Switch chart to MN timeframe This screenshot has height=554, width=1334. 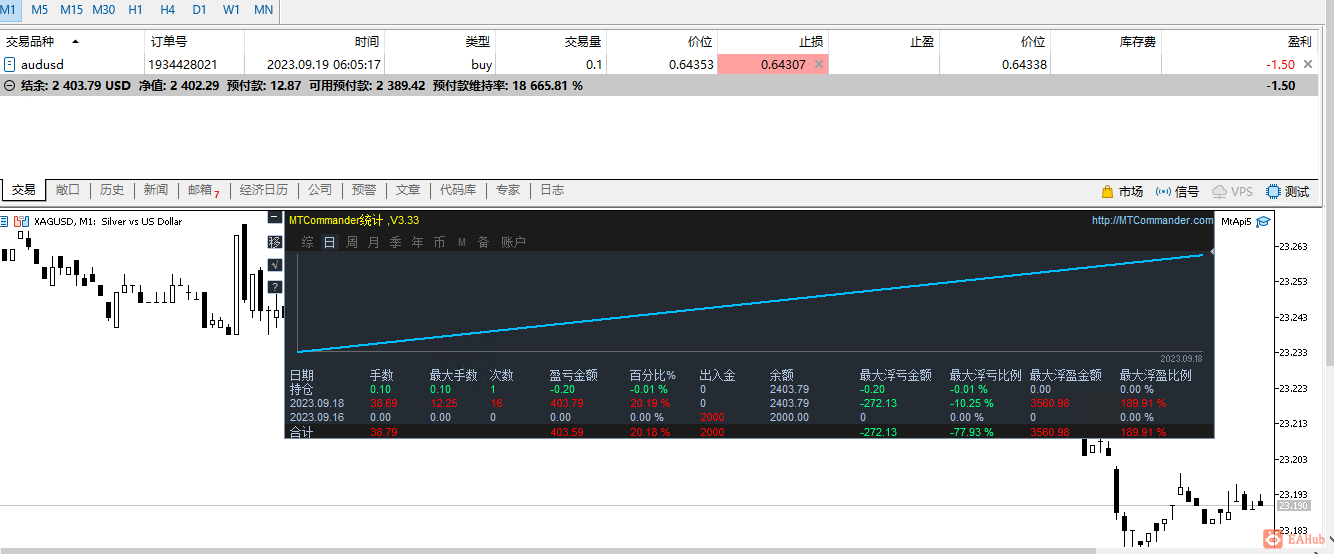coord(263,9)
